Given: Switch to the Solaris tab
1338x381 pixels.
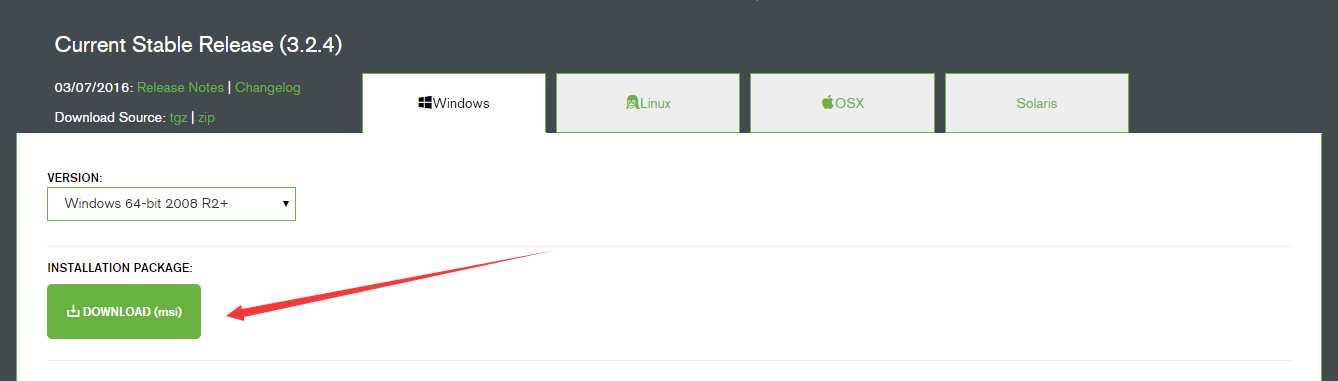Looking at the screenshot, I should (1036, 103).
